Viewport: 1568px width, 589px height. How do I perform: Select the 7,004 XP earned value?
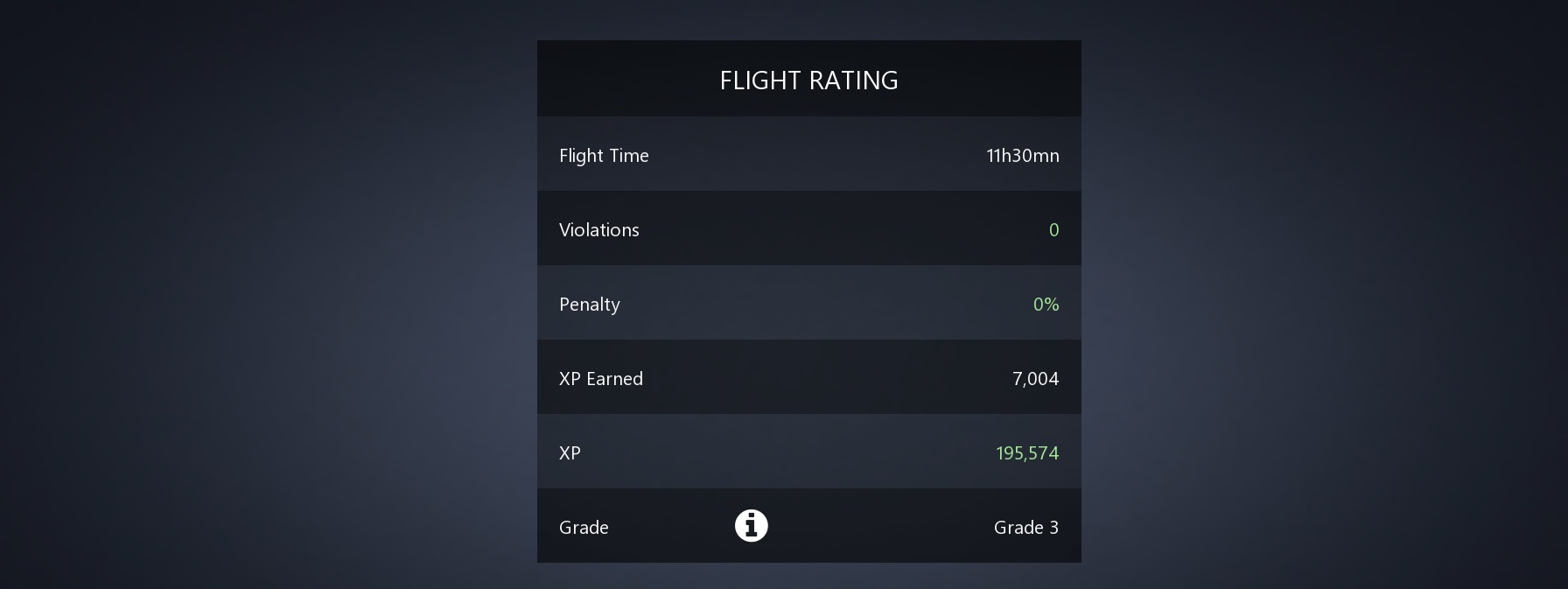click(x=1035, y=378)
